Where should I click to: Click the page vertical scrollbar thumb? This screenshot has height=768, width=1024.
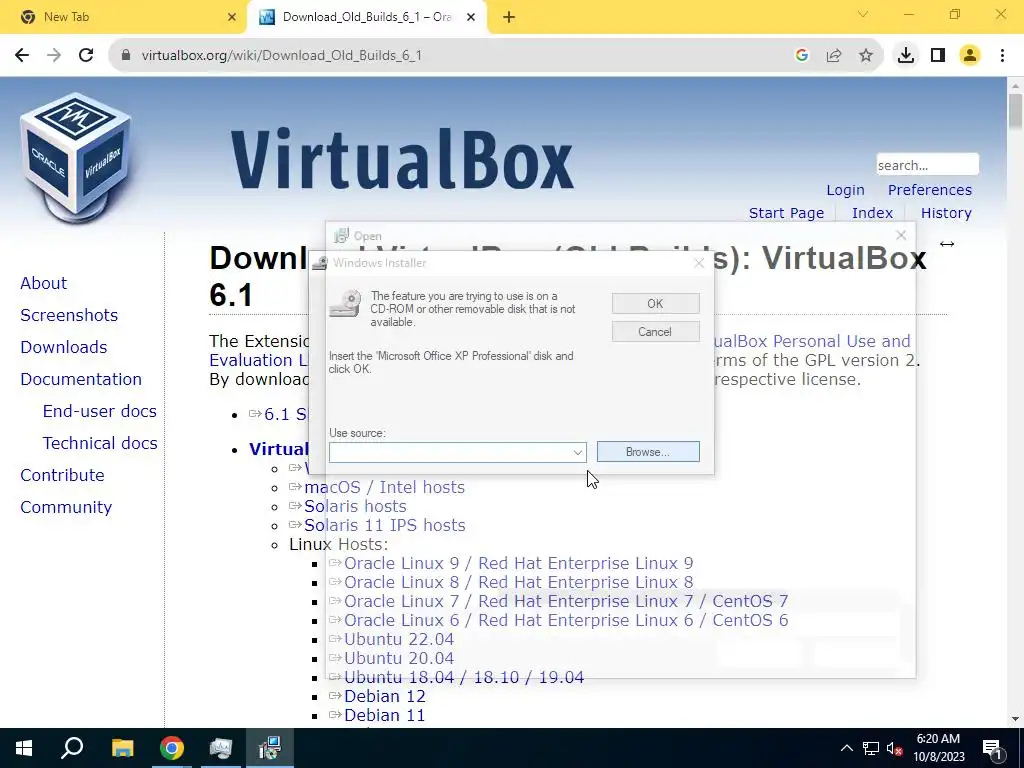(x=1015, y=111)
